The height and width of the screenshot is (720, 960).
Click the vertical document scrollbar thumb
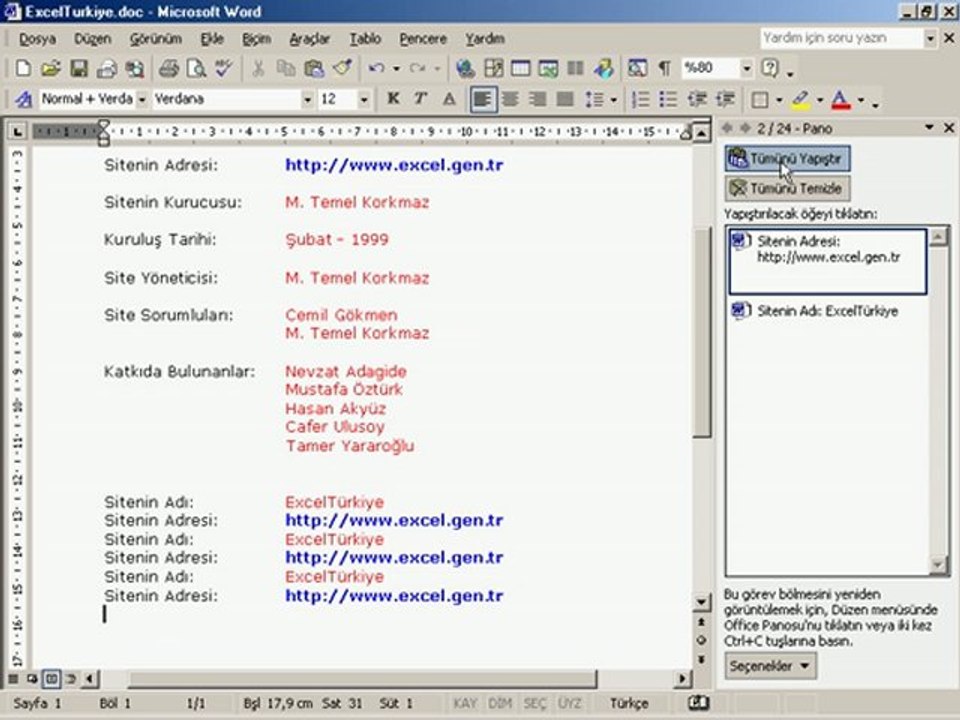click(701, 332)
